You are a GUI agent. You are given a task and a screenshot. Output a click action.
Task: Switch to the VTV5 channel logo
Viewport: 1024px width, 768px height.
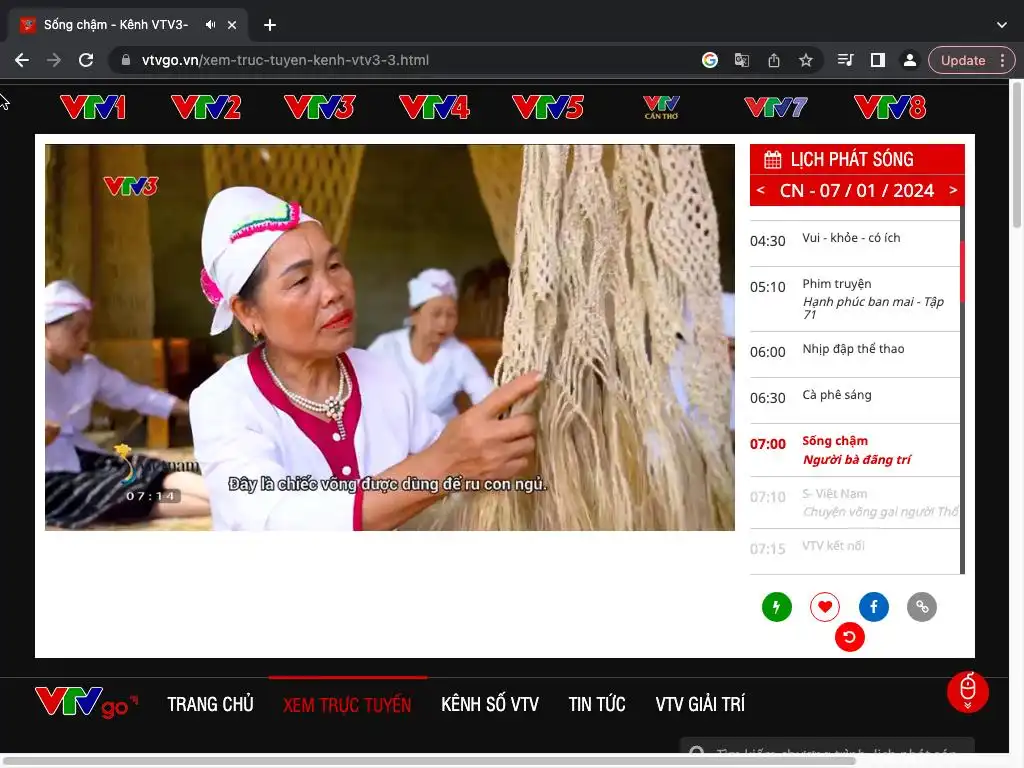(548, 107)
